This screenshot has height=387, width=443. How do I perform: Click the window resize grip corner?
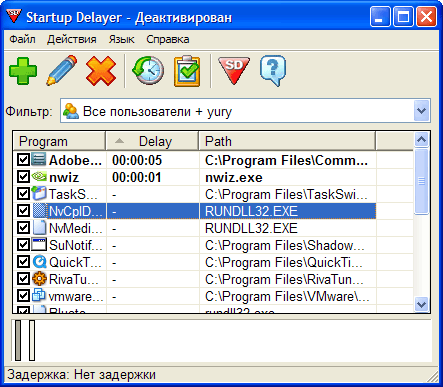pos(433,377)
